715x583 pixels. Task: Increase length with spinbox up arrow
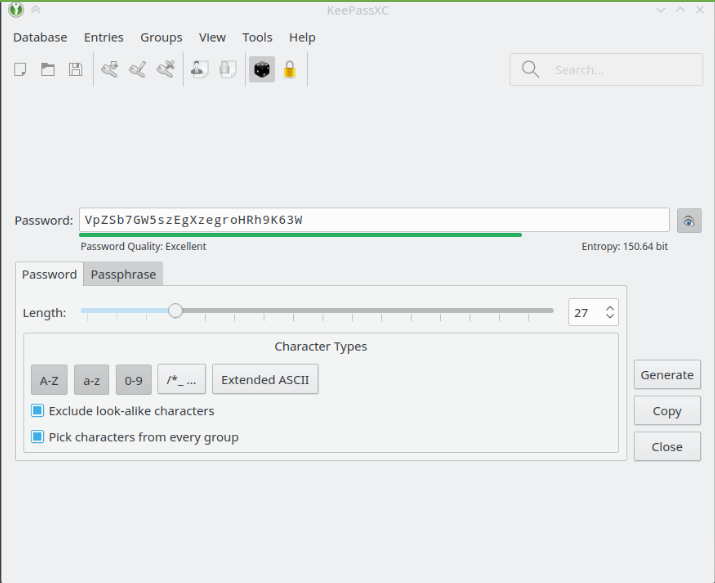[x=610, y=308]
